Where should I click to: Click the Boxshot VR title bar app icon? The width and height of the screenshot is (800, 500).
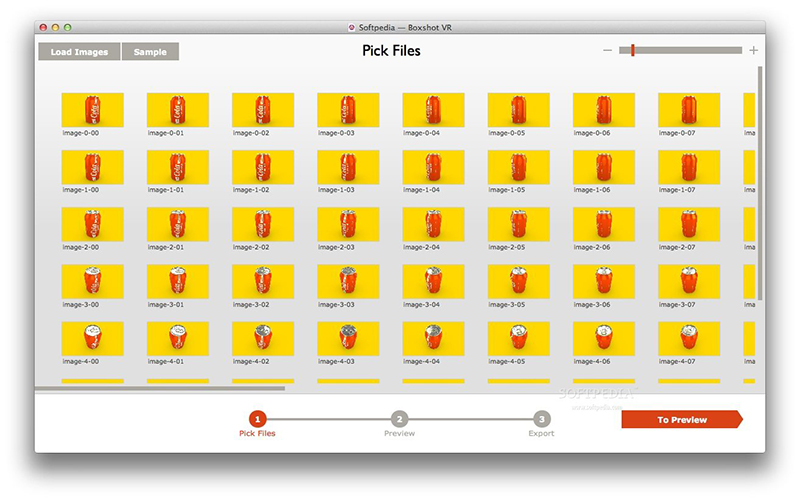pyautogui.click(x=352, y=28)
